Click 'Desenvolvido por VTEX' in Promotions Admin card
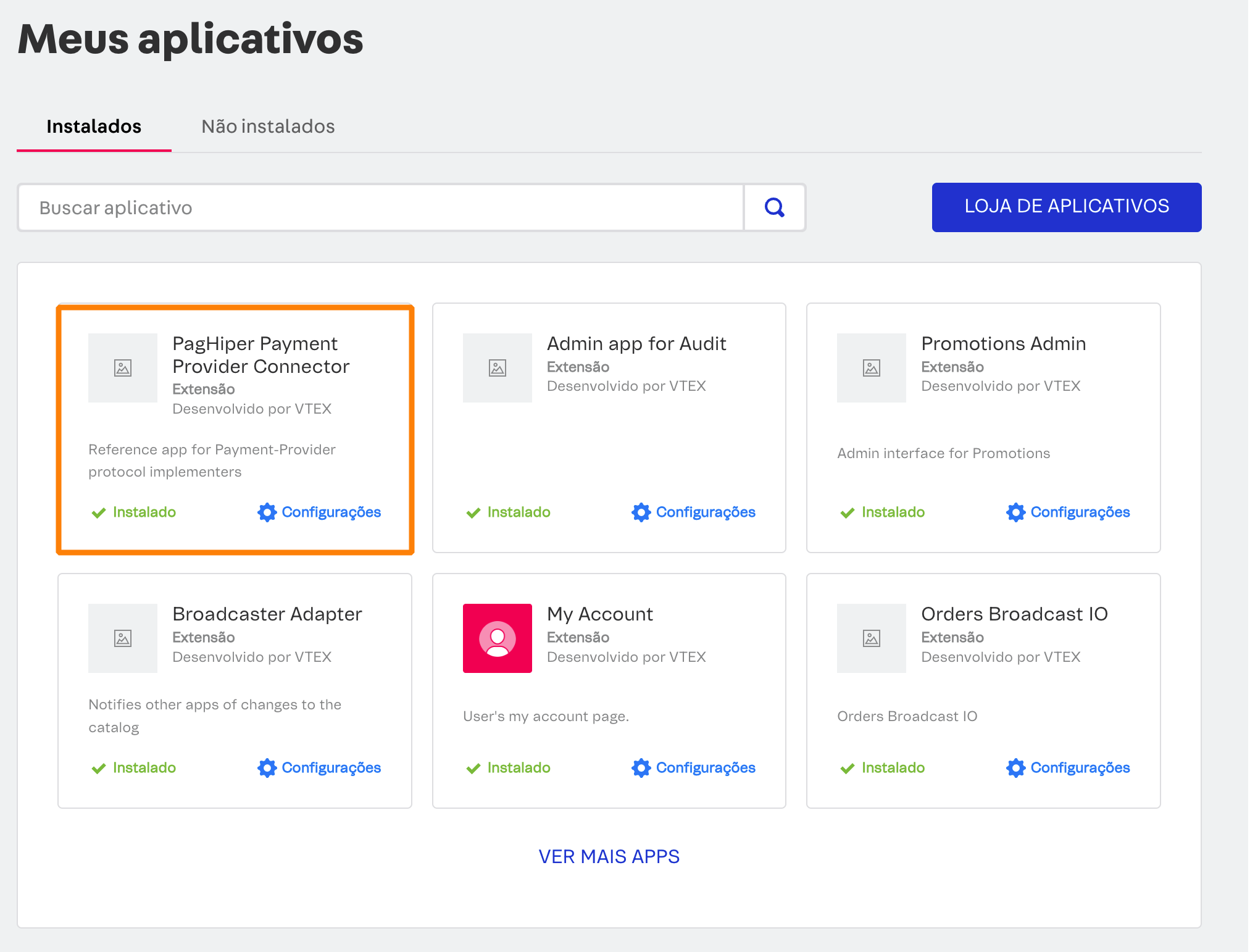This screenshot has width=1250, height=952. click(x=1001, y=386)
